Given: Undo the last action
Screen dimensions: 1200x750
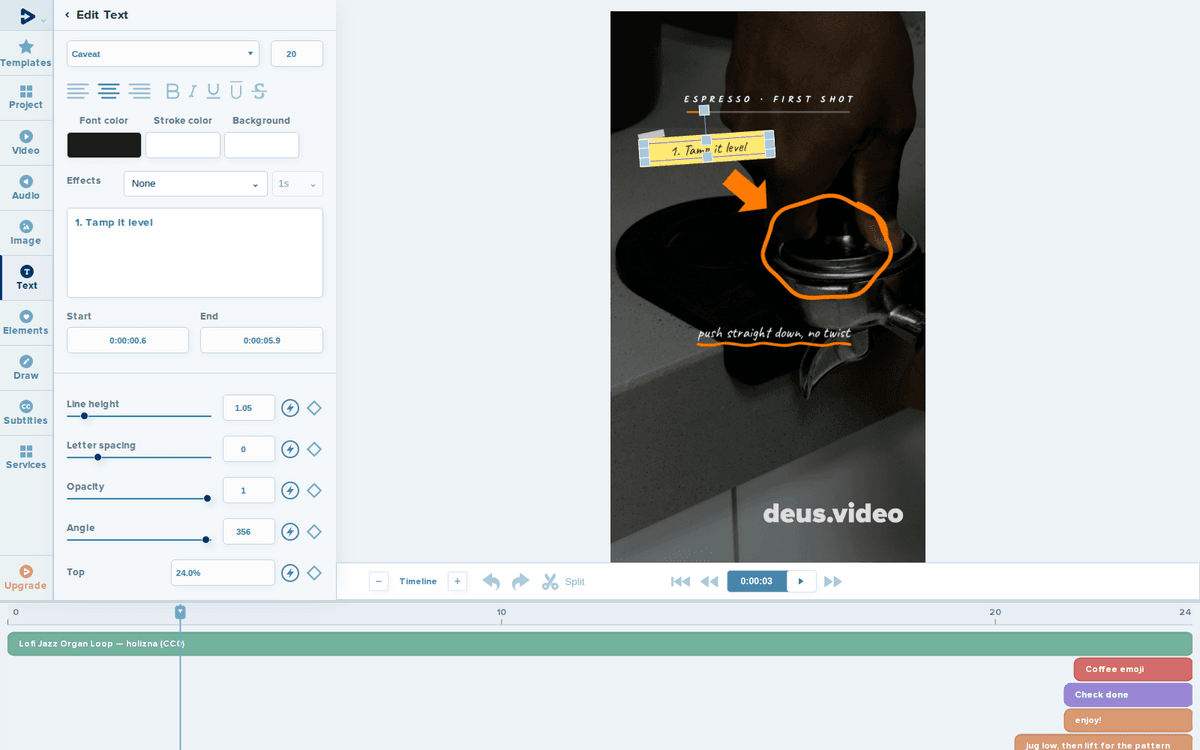Looking at the screenshot, I should 491,581.
